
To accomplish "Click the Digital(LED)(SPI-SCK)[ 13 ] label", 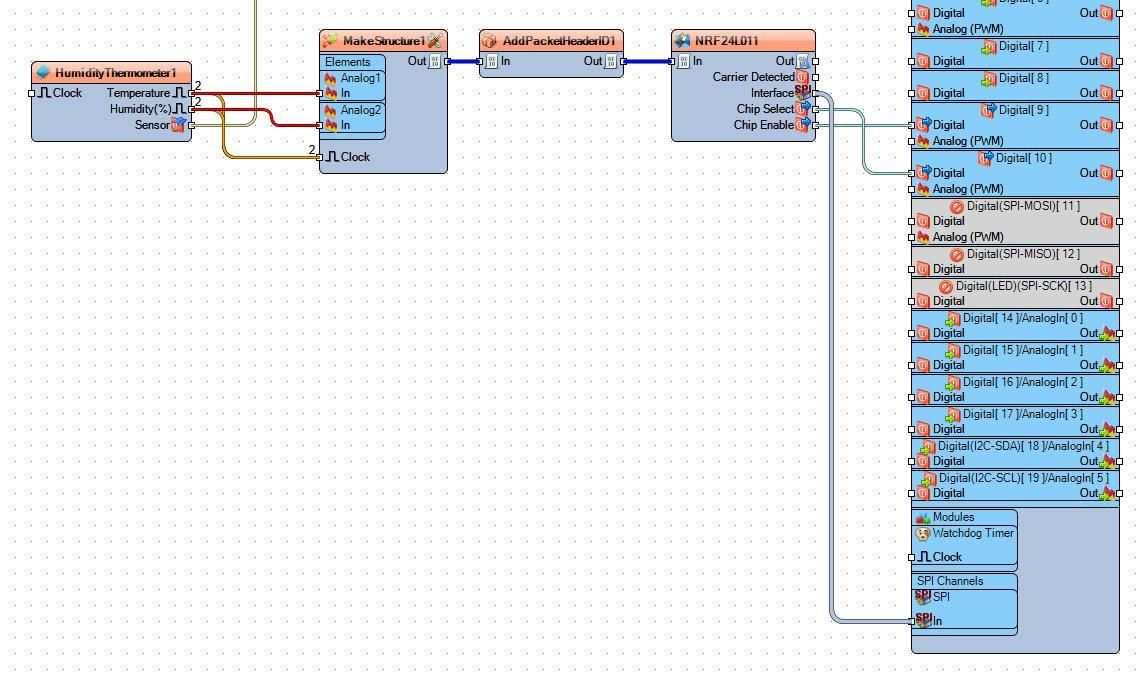I will 1024,286.
